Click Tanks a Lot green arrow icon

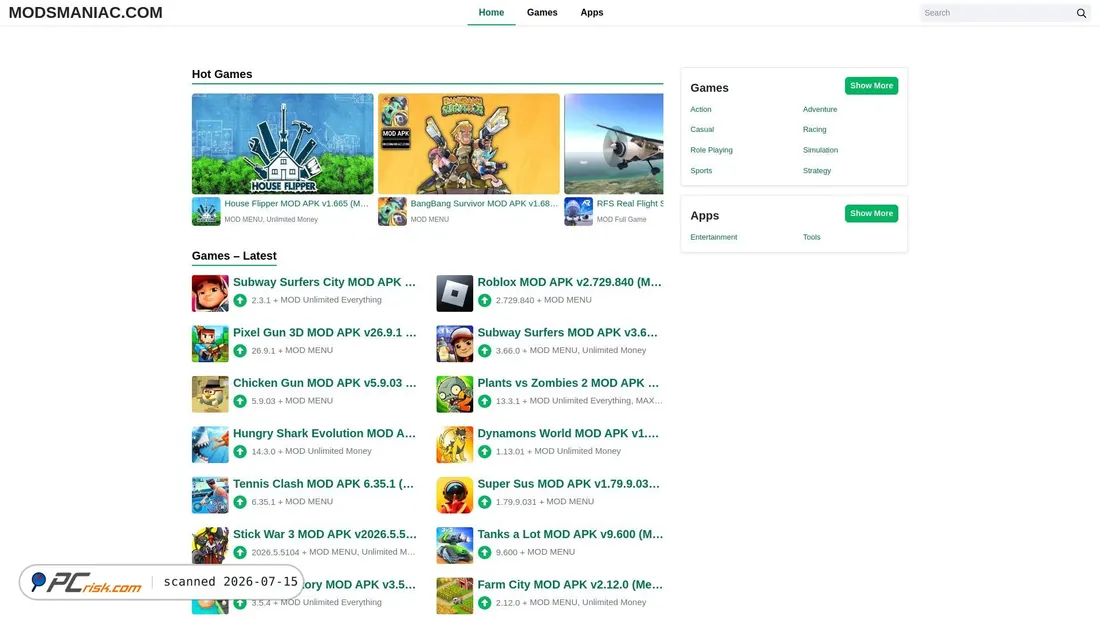tap(485, 553)
